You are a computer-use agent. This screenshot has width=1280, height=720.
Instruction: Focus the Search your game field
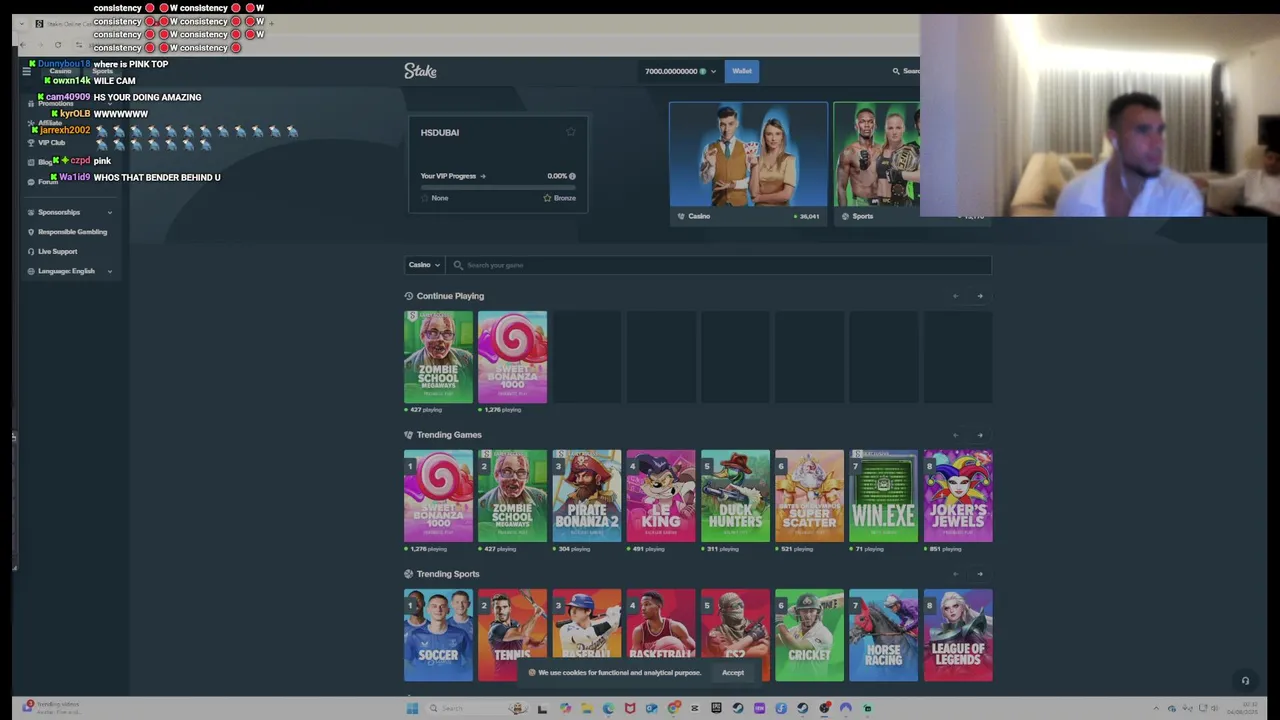(x=718, y=265)
